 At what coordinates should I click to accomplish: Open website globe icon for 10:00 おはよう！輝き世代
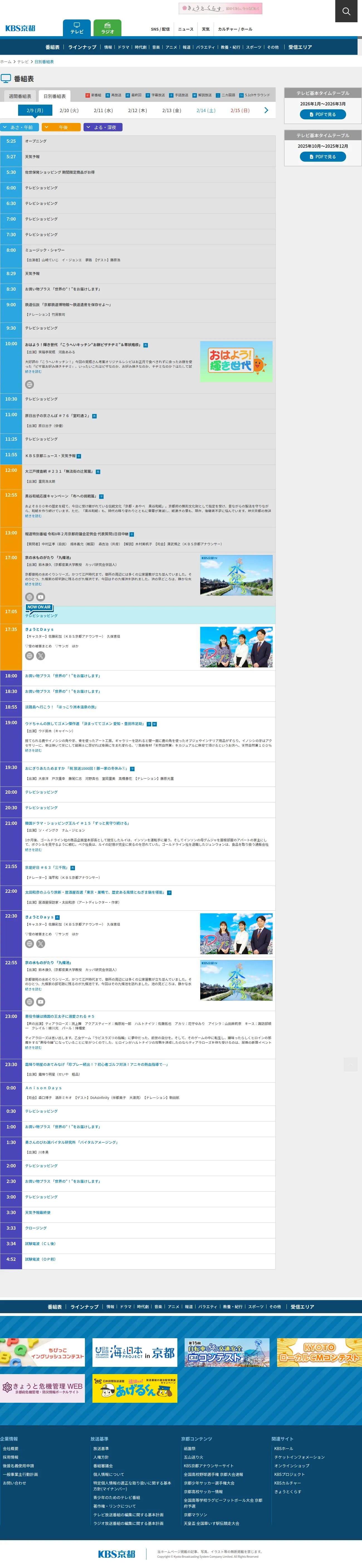coord(29,385)
